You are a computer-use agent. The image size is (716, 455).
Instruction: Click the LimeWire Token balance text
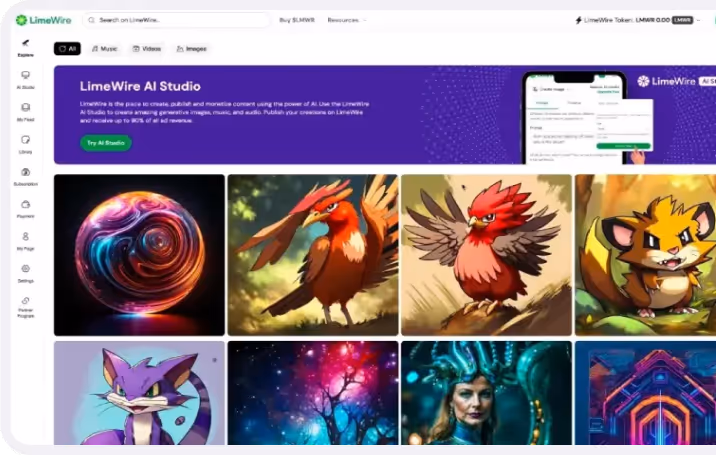click(x=626, y=20)
